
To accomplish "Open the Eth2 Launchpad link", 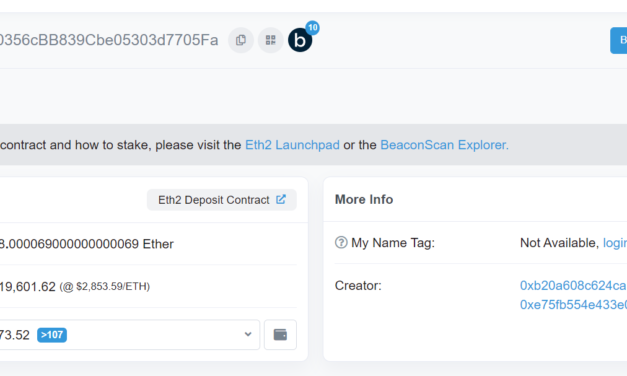I will coord(292,145).
